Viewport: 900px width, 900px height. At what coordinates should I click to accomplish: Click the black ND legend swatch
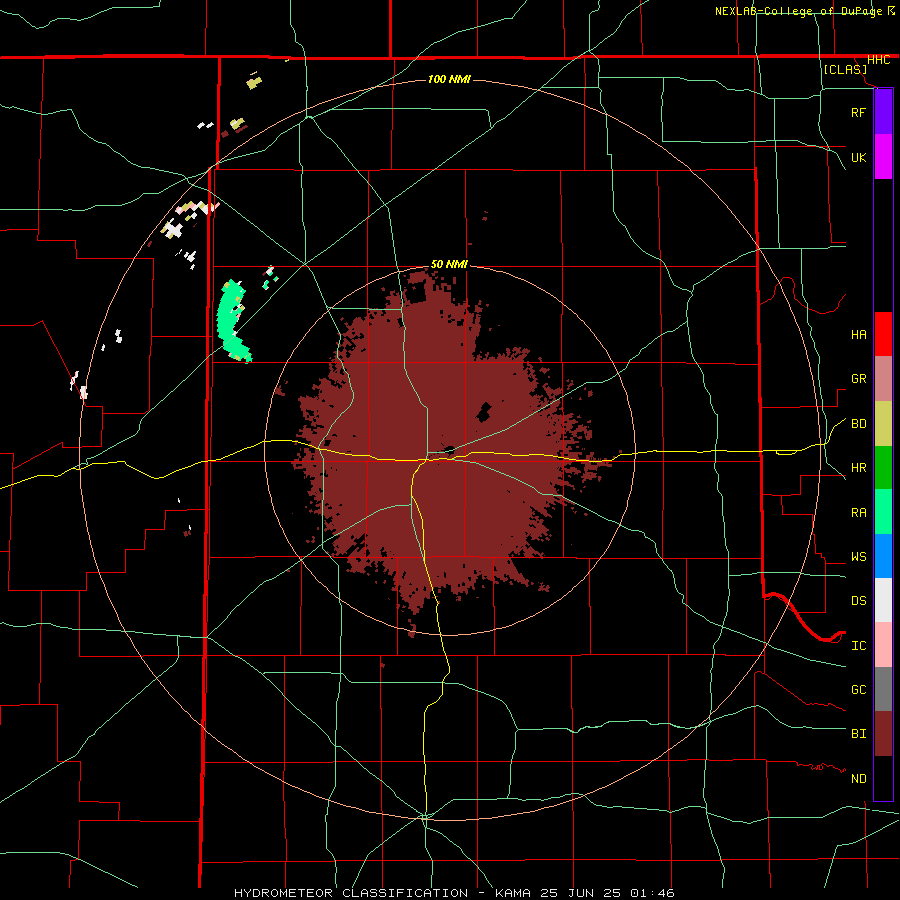point(883,778)
